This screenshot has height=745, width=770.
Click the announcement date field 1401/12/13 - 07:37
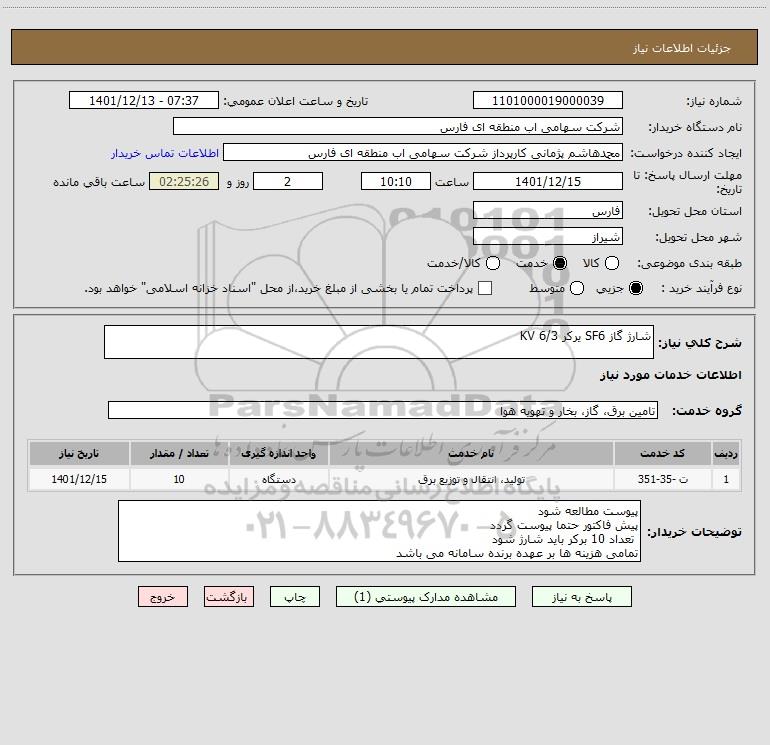(x=143, y=100)
